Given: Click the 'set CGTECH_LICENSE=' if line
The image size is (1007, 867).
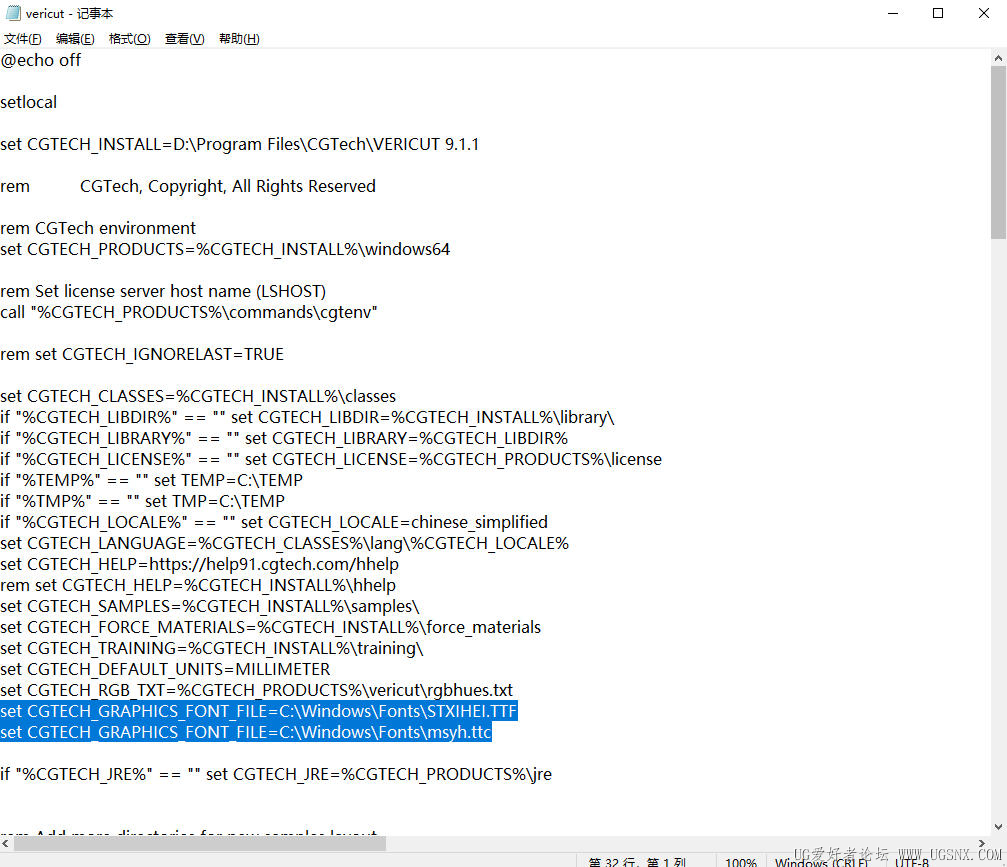Looking at the screenshot, I should pos(331,459).
